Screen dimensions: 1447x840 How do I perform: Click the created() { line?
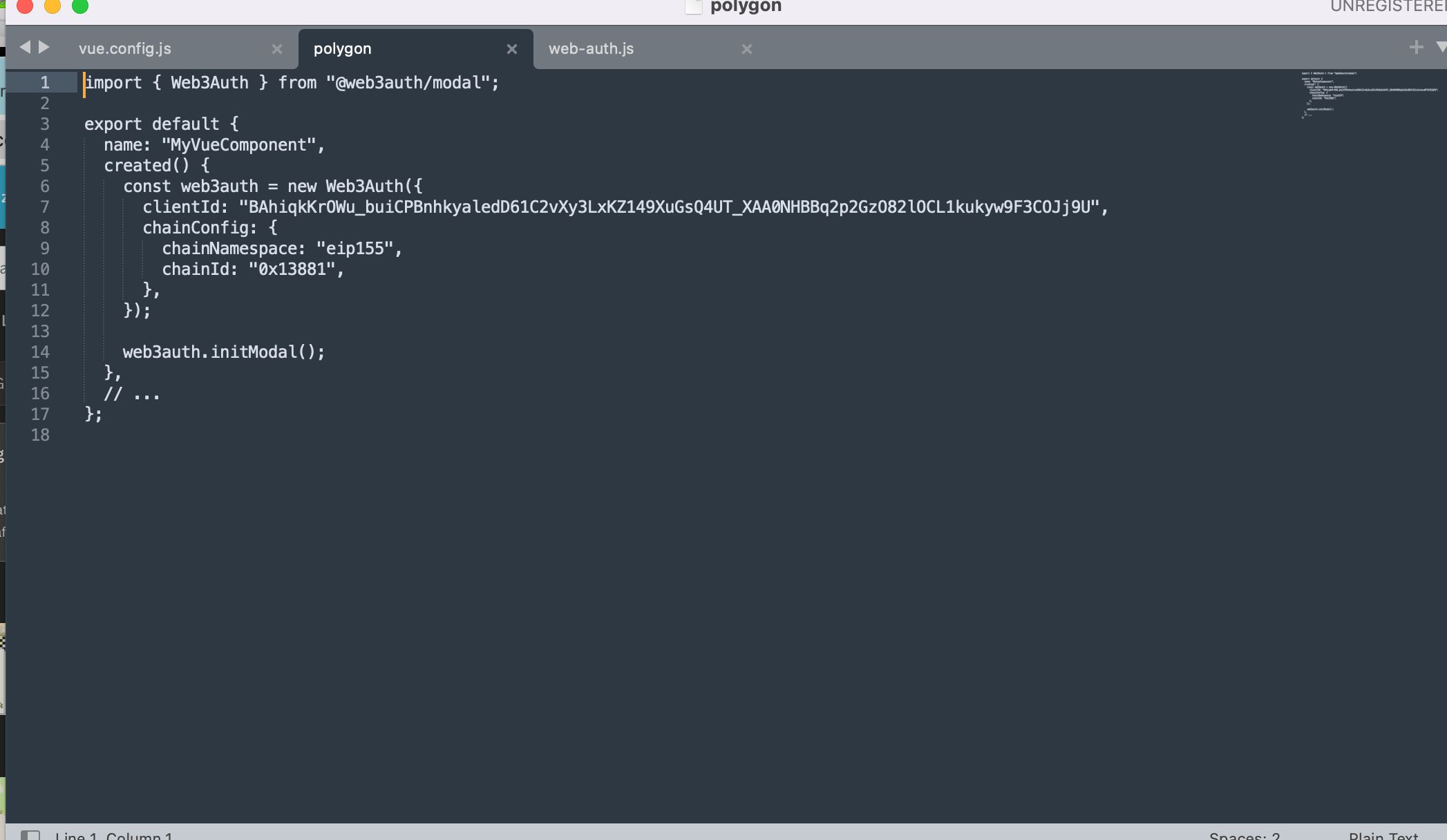(157, 166)
